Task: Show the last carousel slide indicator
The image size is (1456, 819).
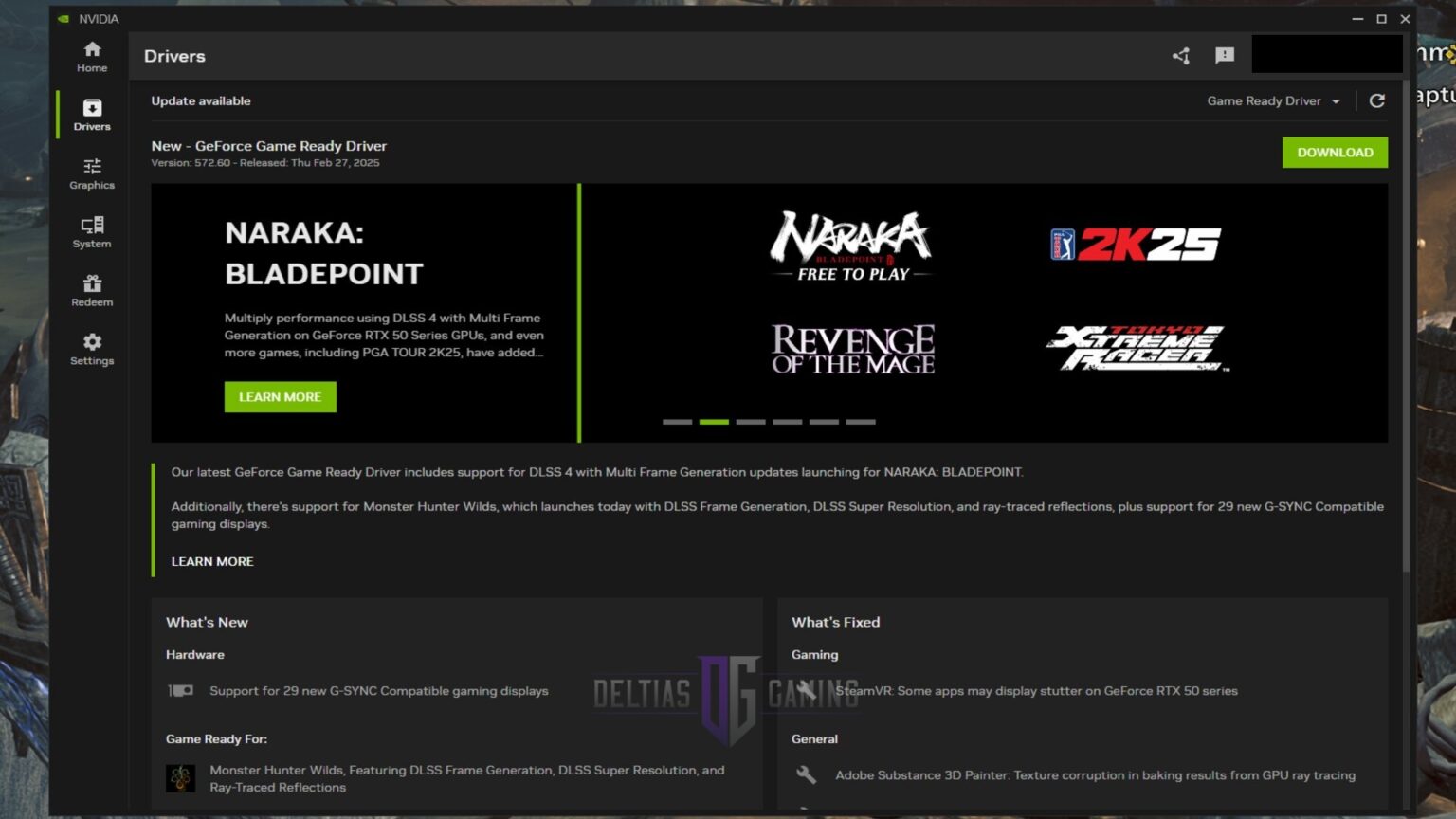Action: click(x=861, y=422)
